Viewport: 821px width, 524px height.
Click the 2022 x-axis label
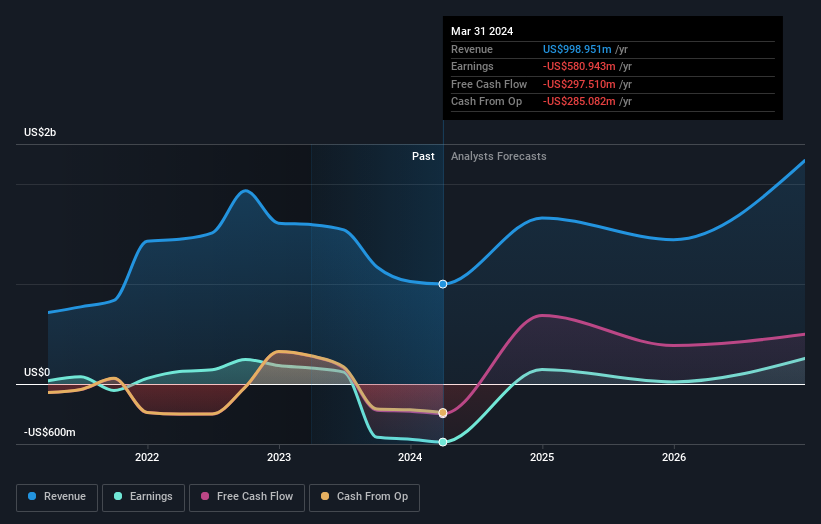147,458
